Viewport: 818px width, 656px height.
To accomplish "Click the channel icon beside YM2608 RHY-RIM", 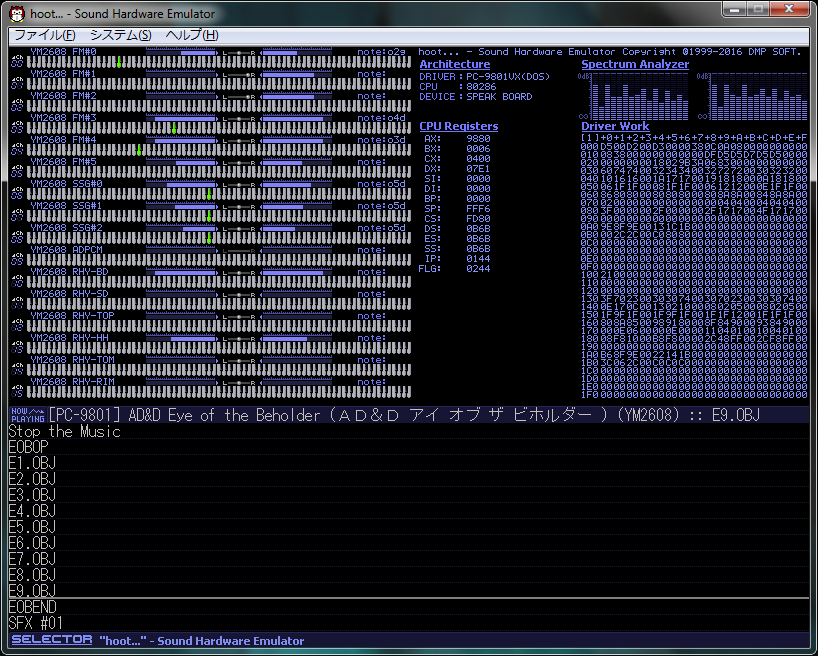I will [x=17, y=391].
